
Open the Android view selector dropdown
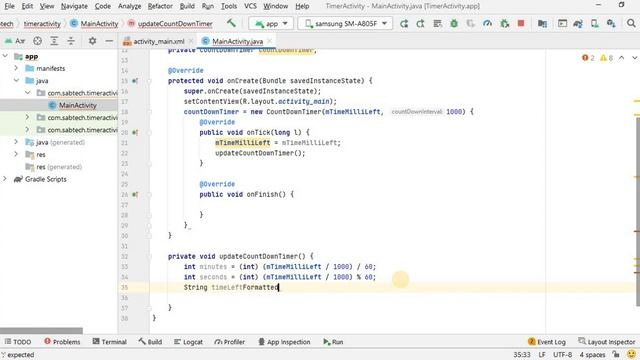point(15,41)
